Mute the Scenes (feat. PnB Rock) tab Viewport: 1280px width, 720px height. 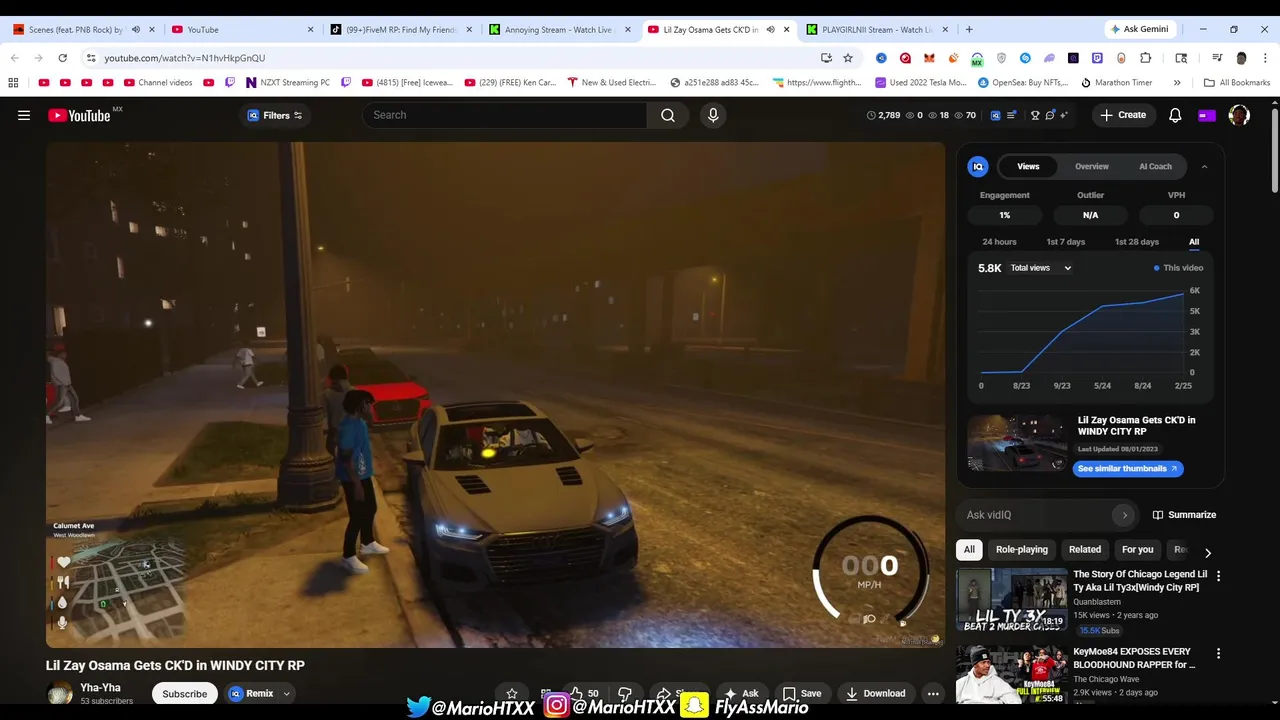(x=135, y=29)
